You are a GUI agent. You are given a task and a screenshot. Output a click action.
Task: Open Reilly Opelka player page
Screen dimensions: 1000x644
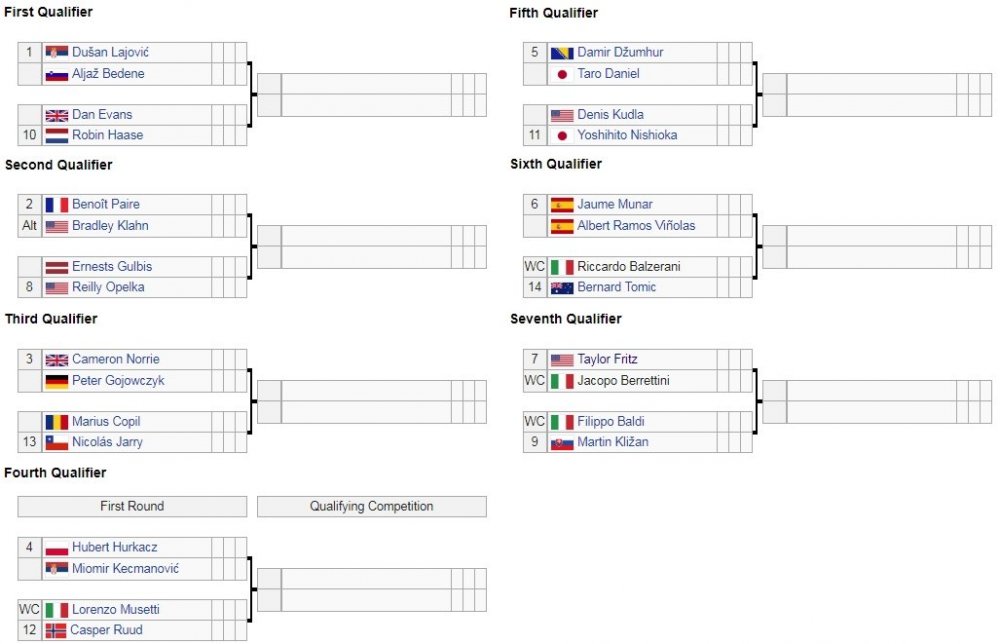(x=108, y=288)
